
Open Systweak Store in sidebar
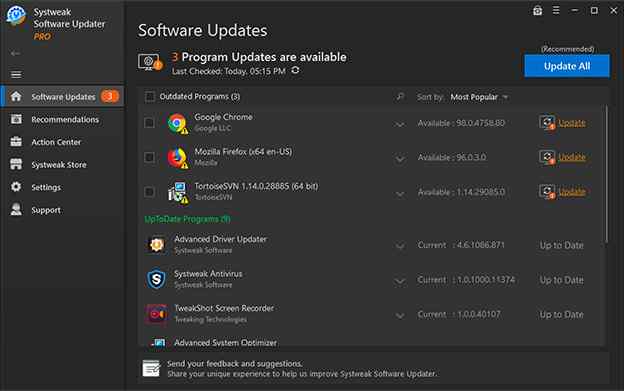pos(62,165)
